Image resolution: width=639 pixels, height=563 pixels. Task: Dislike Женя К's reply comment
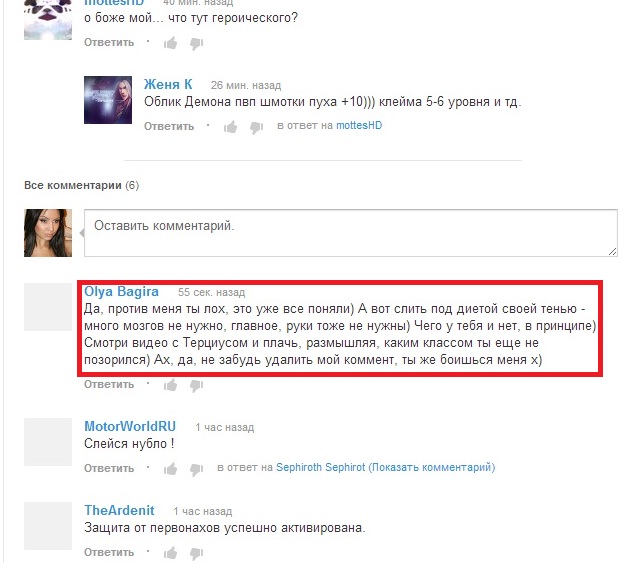(256, 128)
